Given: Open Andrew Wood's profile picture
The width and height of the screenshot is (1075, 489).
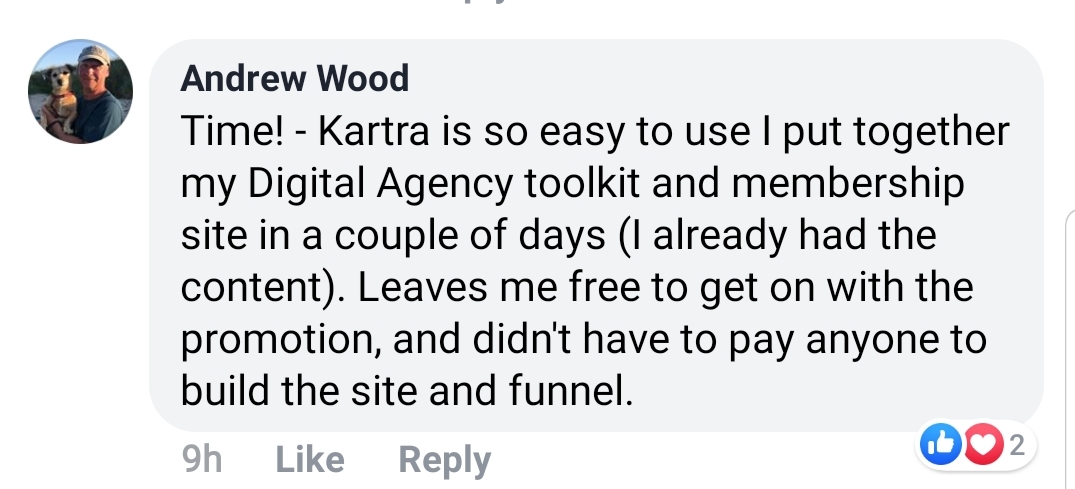Looking at the screenshot, I should click(x=80, y=91).
